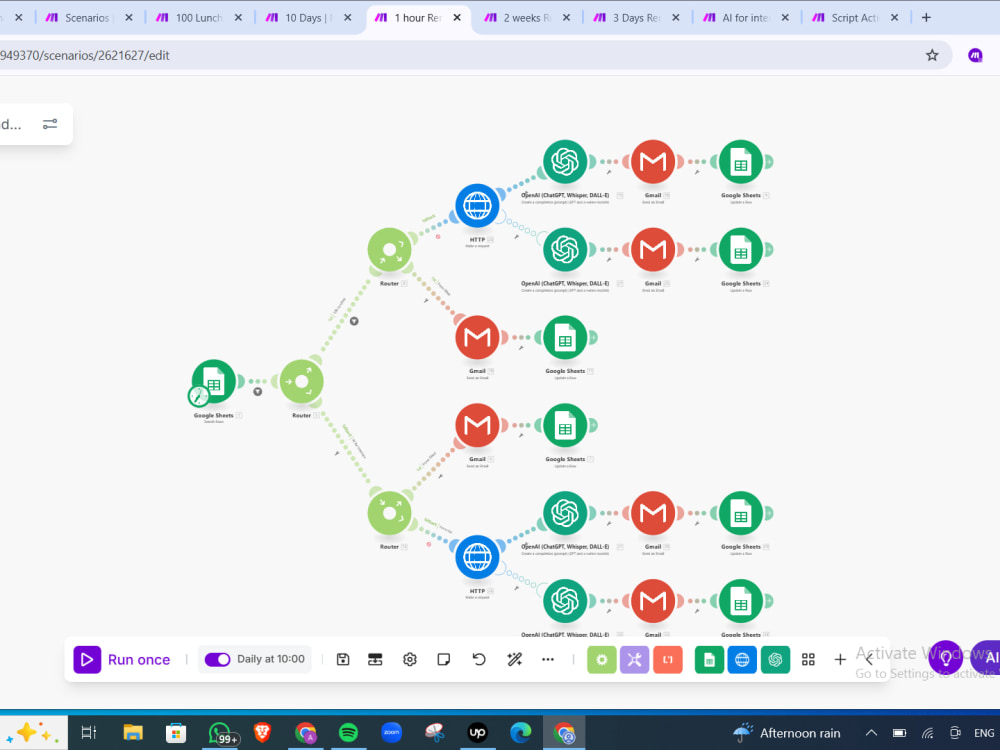Open the purple Flow control favorite
This screenshot has width=1000, height=750.
click(x=635, y=659)
